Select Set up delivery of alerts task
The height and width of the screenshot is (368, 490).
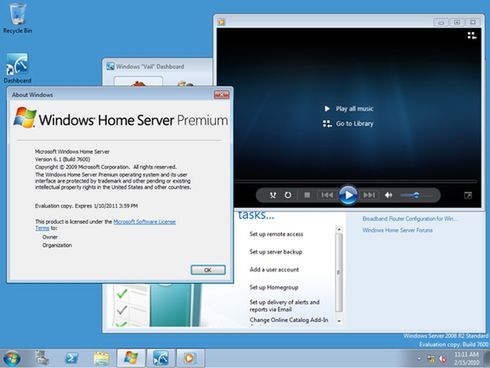284,306
